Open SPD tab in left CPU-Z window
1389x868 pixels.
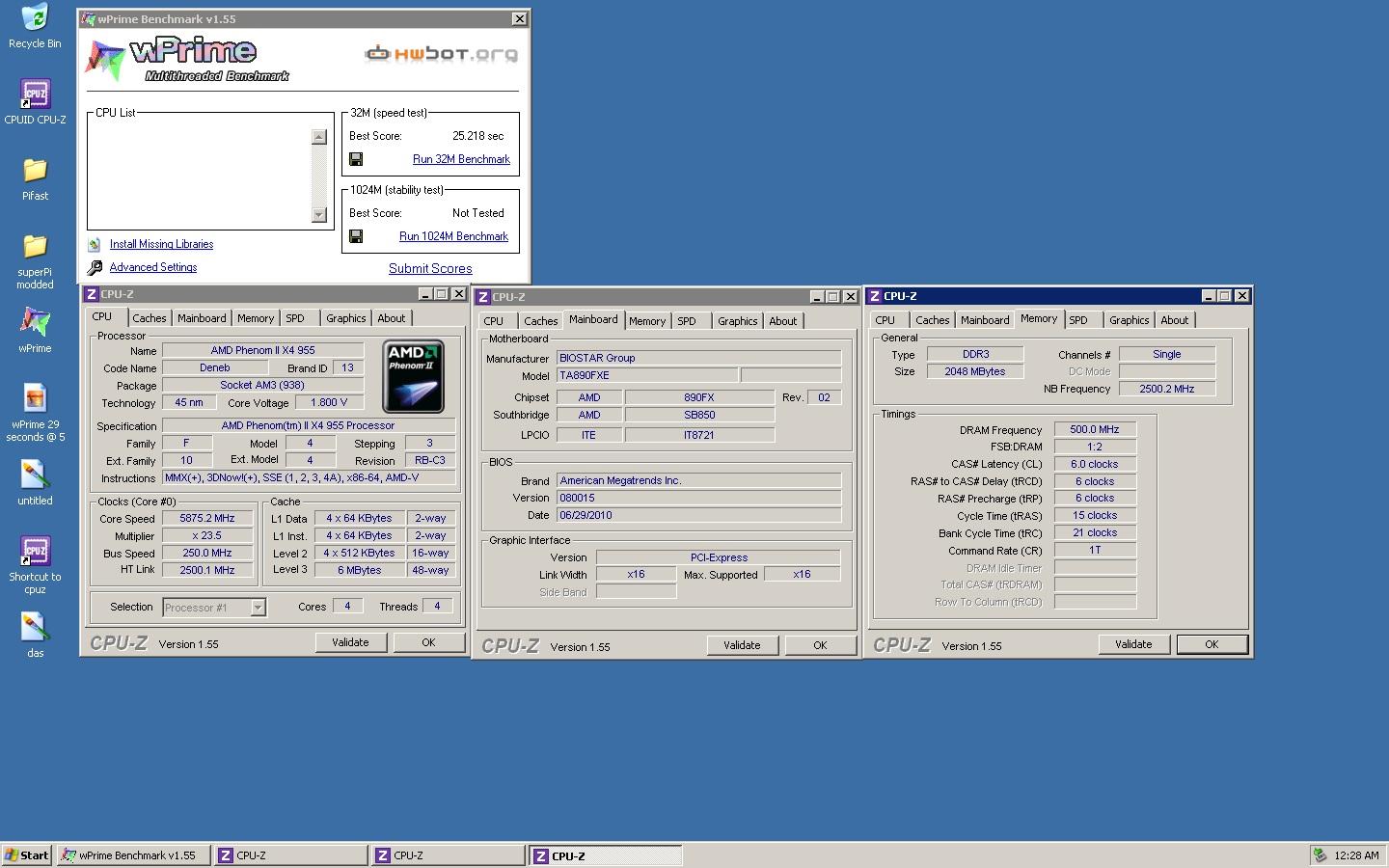coord(295,318)
